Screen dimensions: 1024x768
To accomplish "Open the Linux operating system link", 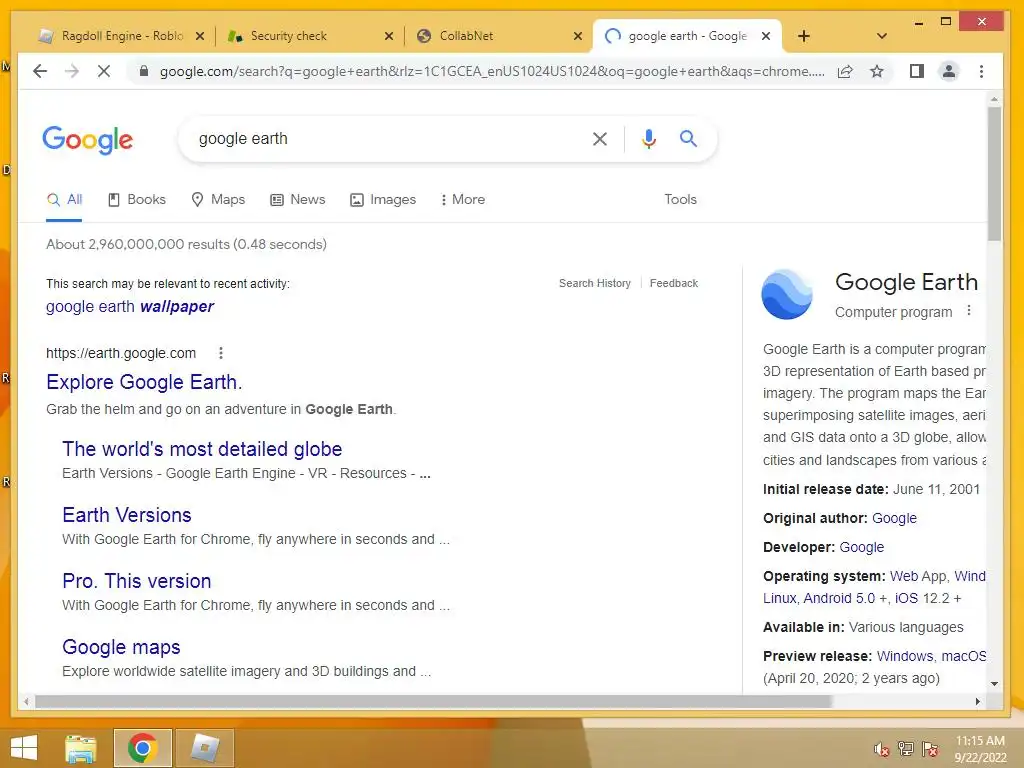I will click(x=780, y=598).
